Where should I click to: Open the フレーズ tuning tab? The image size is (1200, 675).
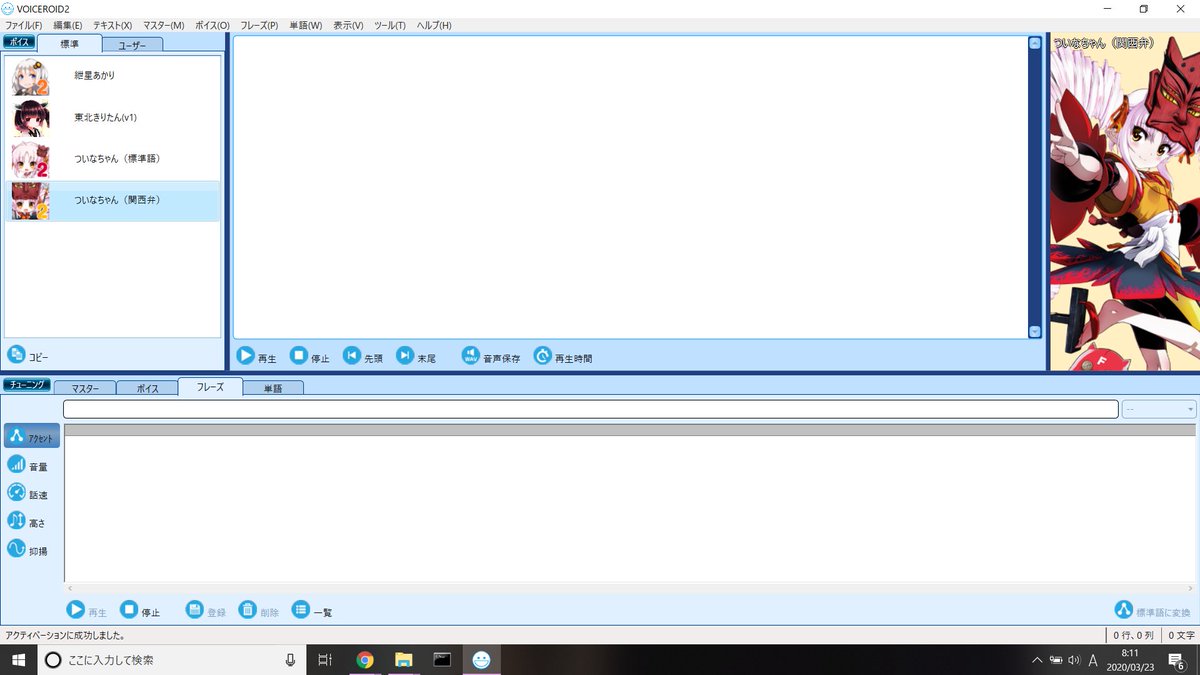tap(210, 387)
